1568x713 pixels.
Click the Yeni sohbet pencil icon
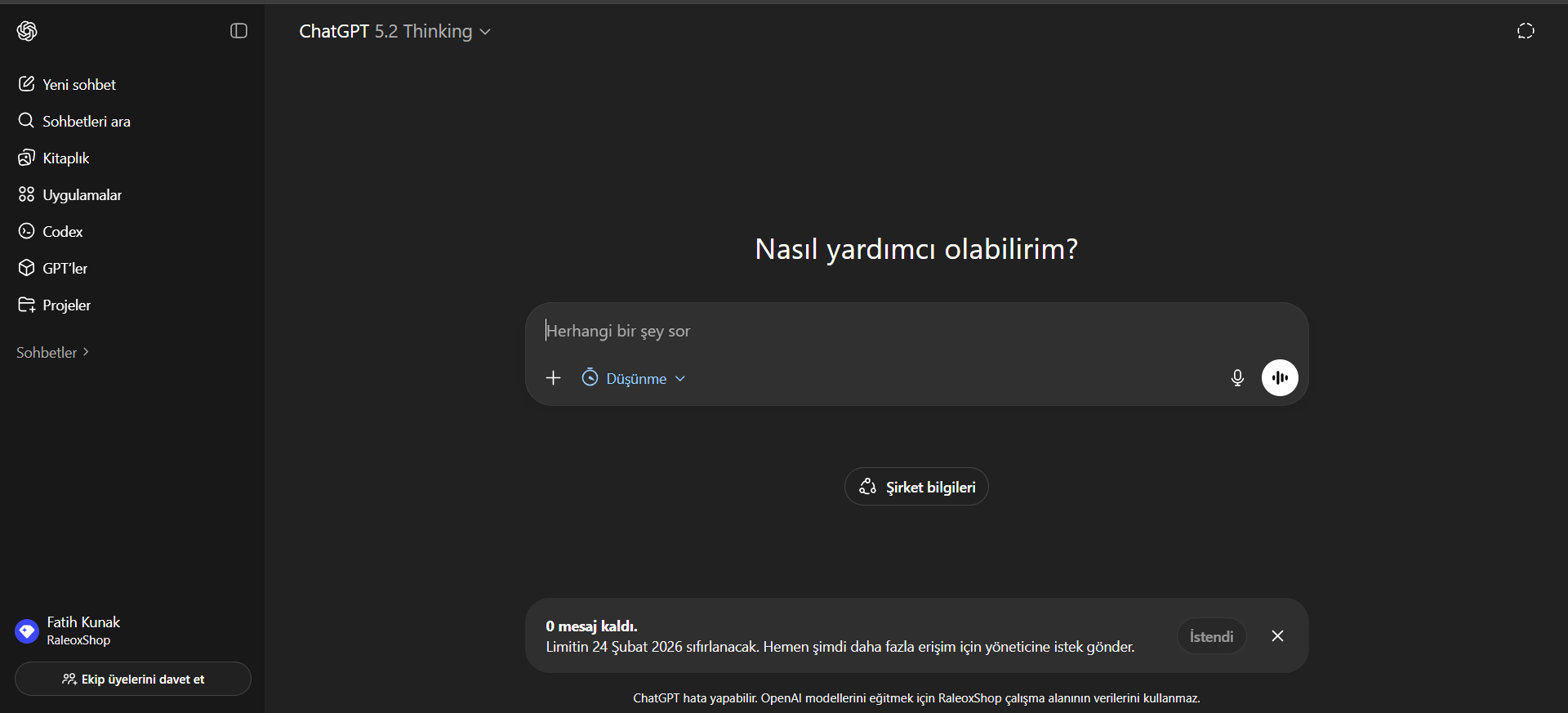[x=26, y=84]
